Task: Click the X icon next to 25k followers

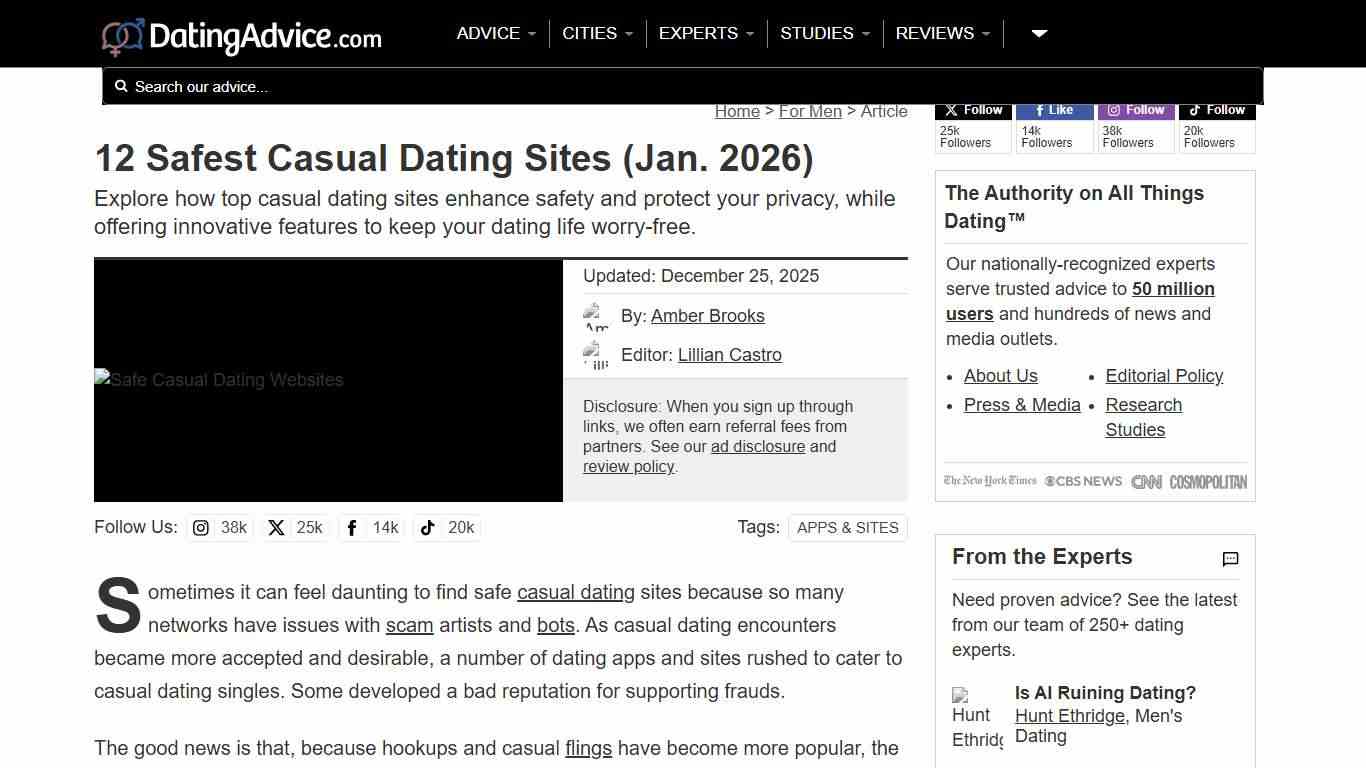Action: pyautogui.click(x=276, y=527)
